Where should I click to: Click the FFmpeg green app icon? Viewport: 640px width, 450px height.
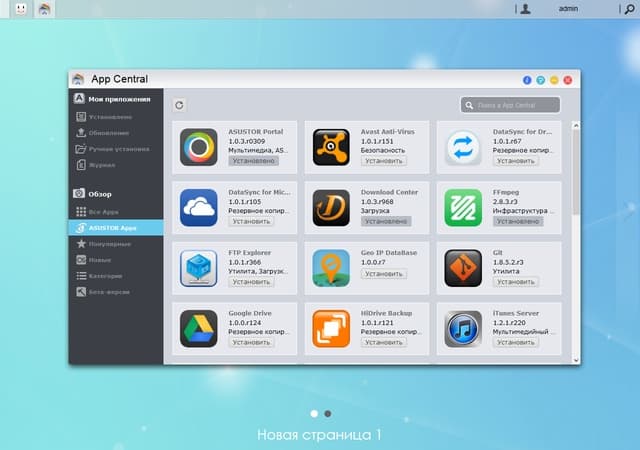pos(463,207)
